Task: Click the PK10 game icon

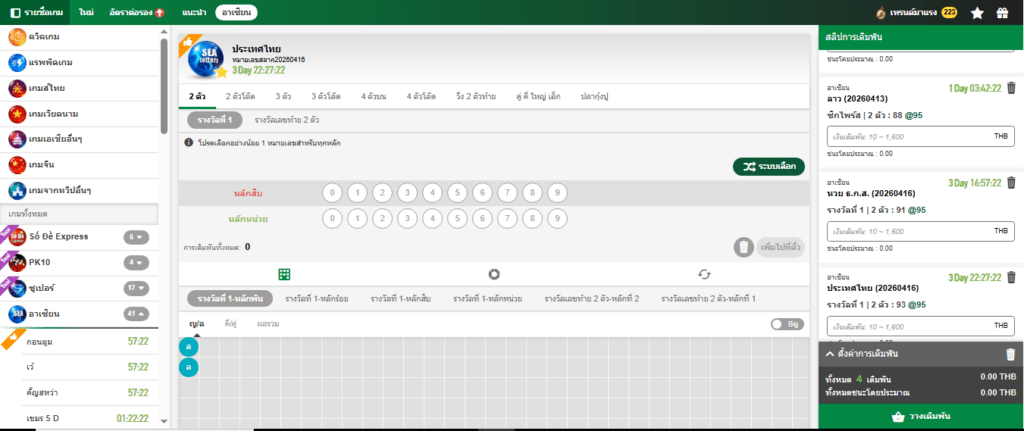Action: coord(18,263)
